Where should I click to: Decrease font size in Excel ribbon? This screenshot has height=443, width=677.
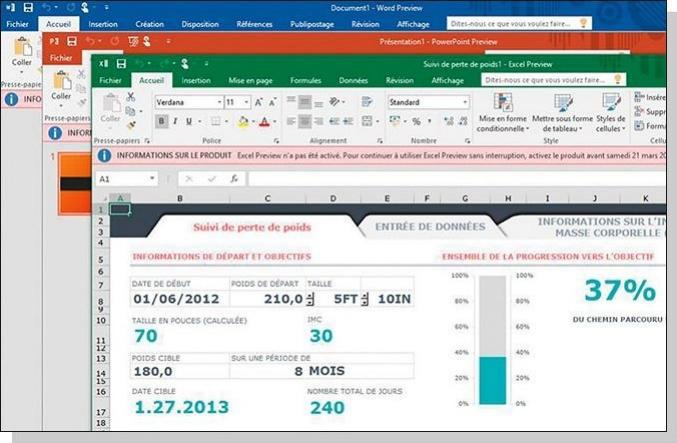(x=272, y=102)
